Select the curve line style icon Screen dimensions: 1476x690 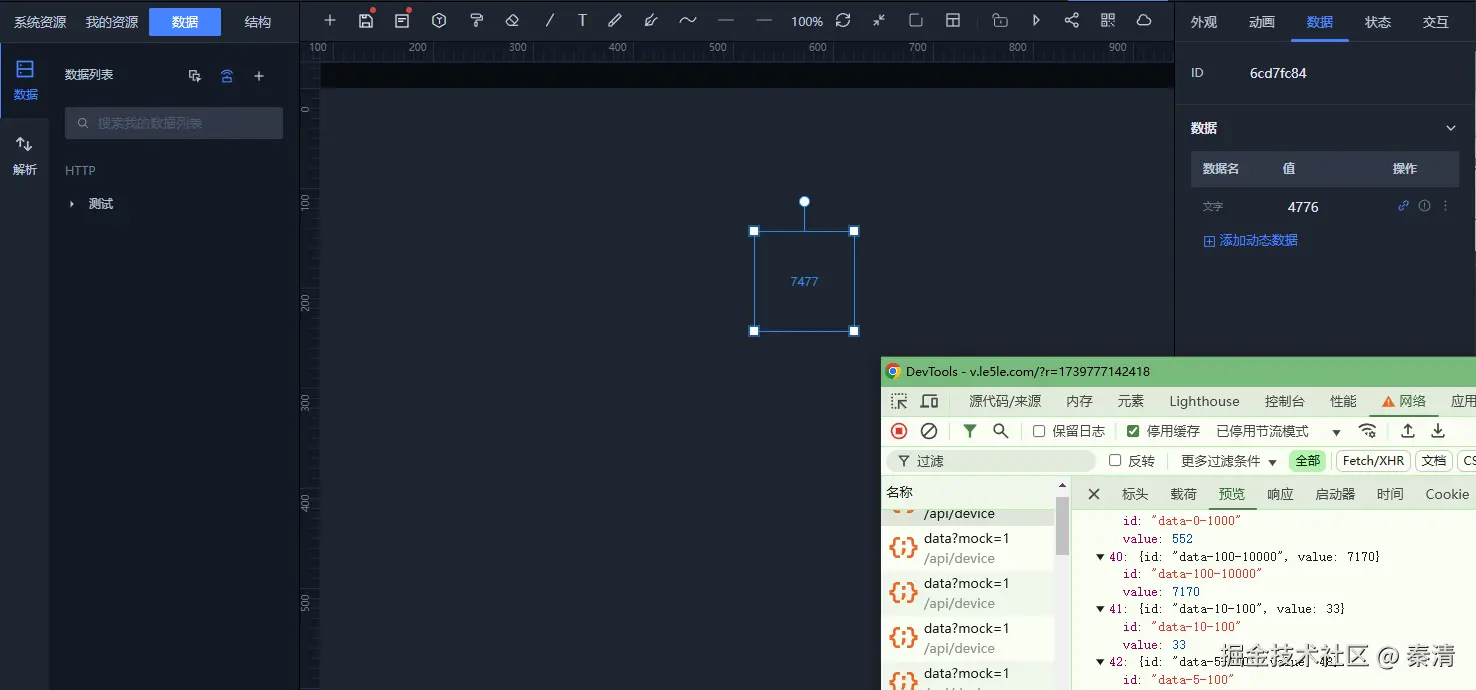point(688,21)
